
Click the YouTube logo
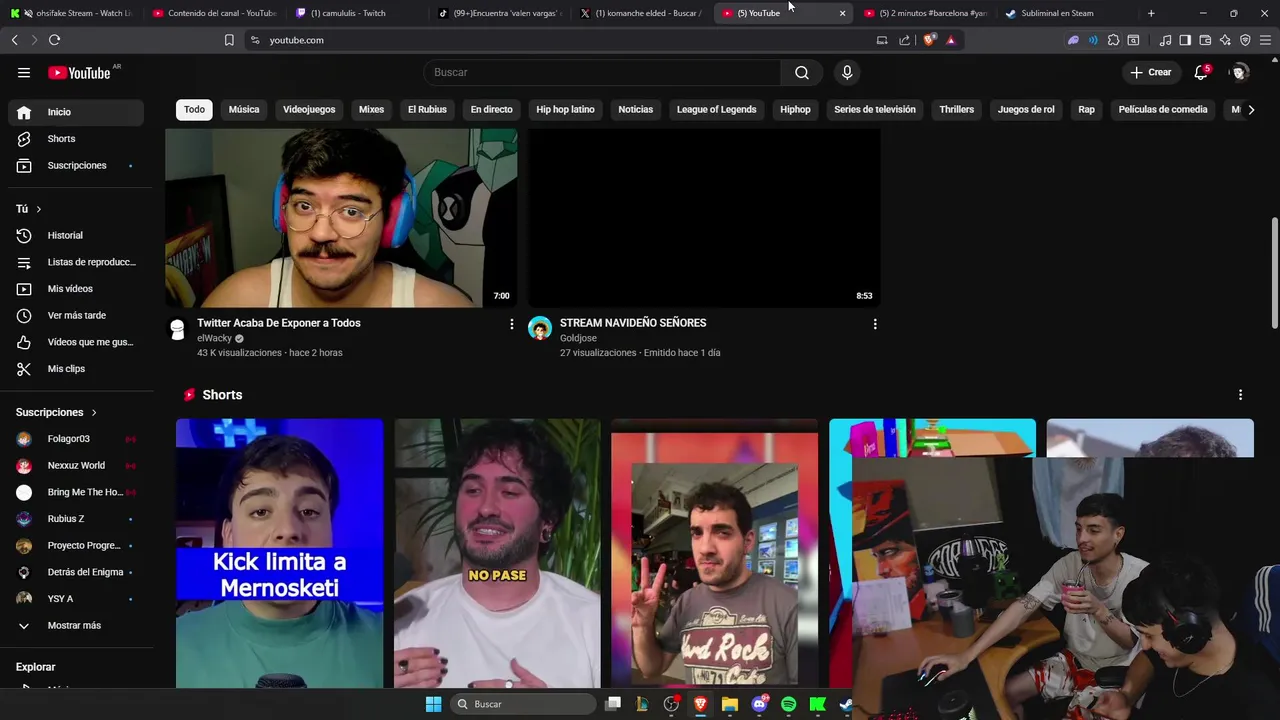tap(80, 72)
